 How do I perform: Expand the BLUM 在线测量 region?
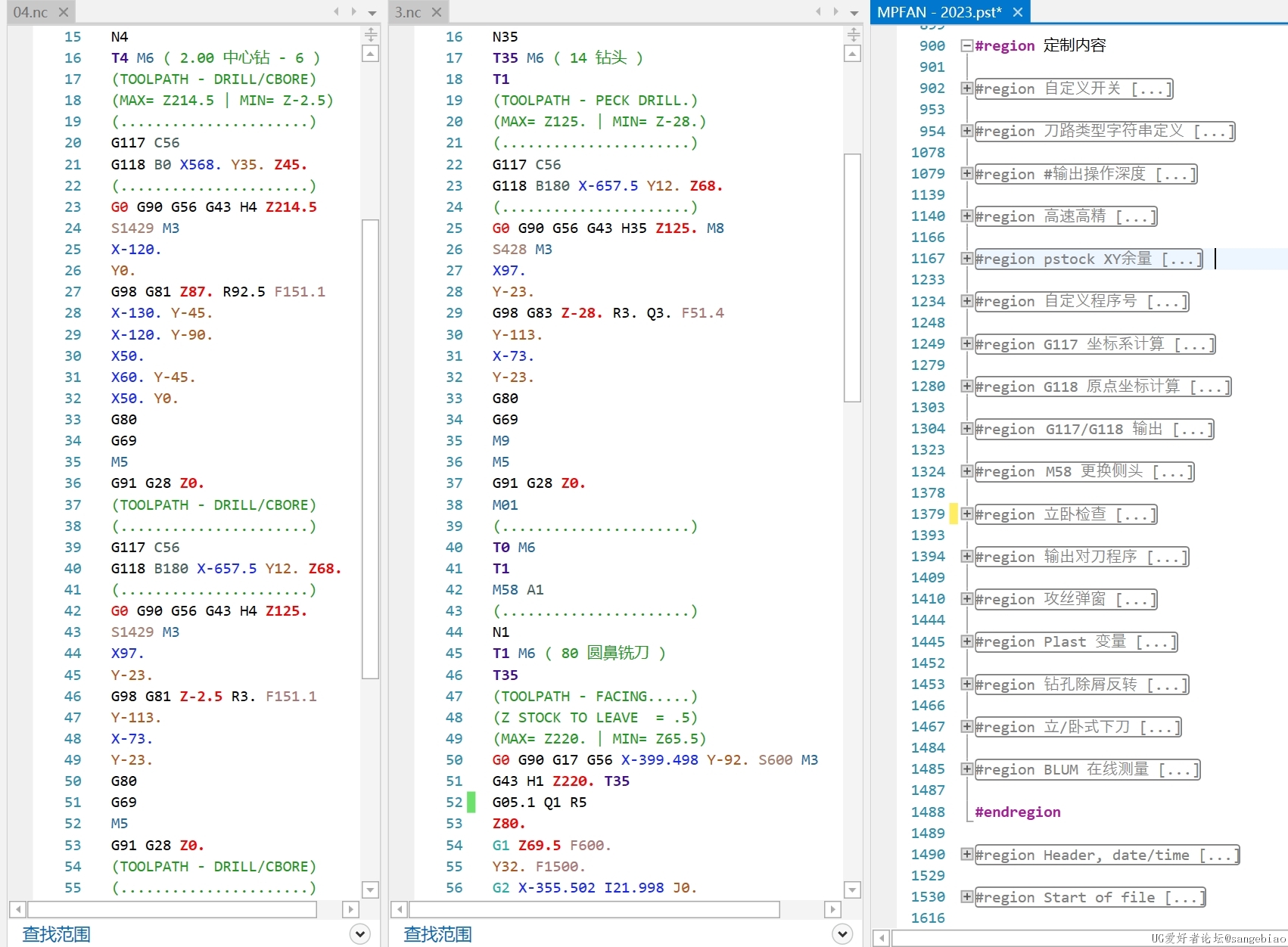tap(966, 769)
